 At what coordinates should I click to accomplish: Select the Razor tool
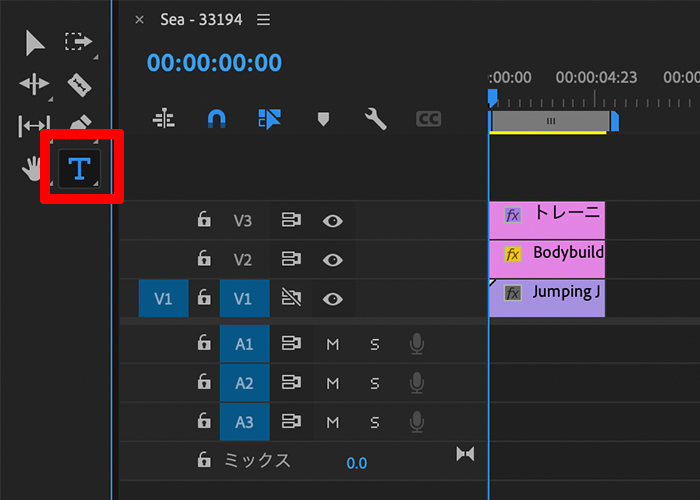[x=79, y=85]
